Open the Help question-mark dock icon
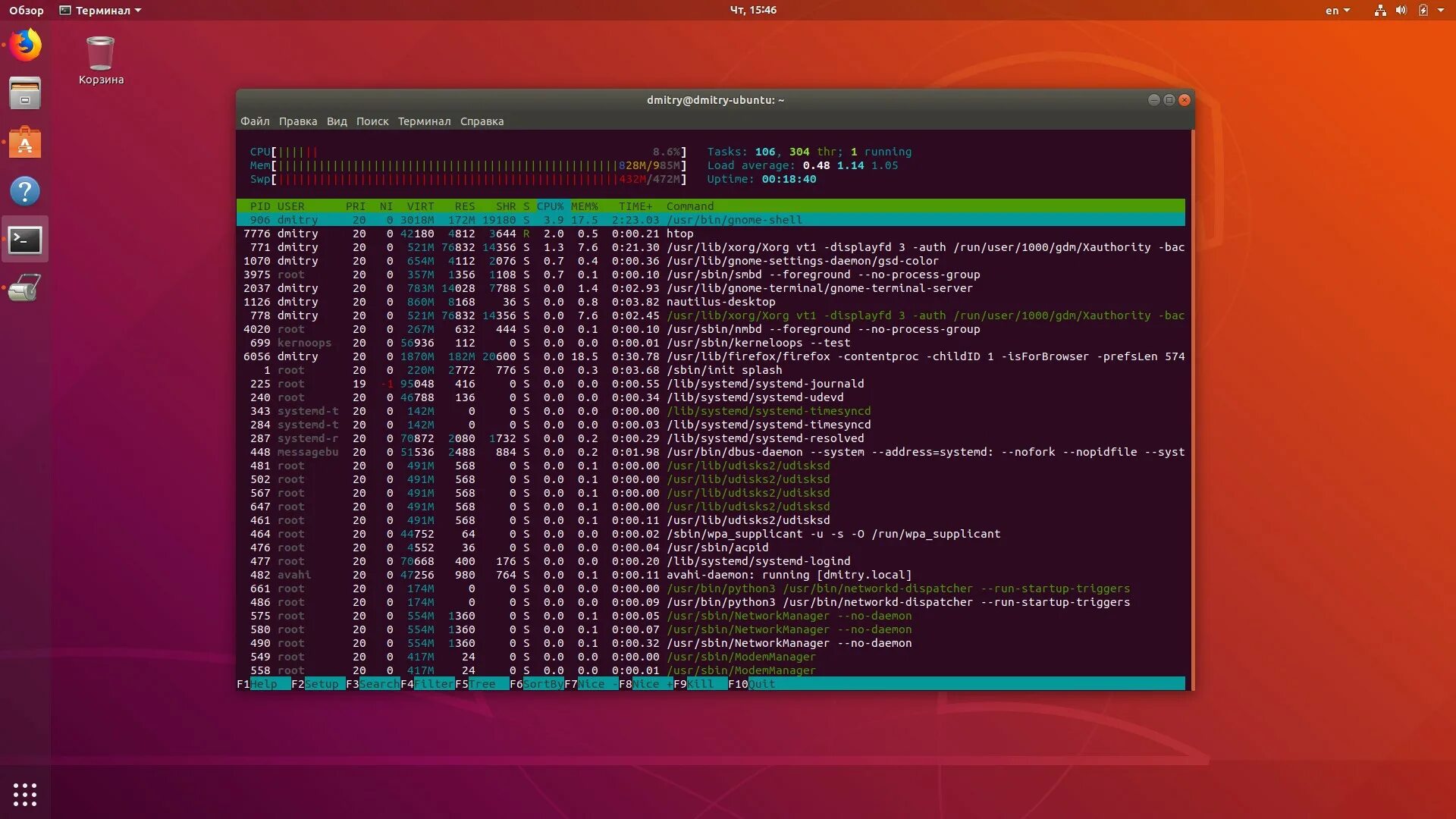The image size is (1456, 819). pyautogui.click(x=25, y=191)
